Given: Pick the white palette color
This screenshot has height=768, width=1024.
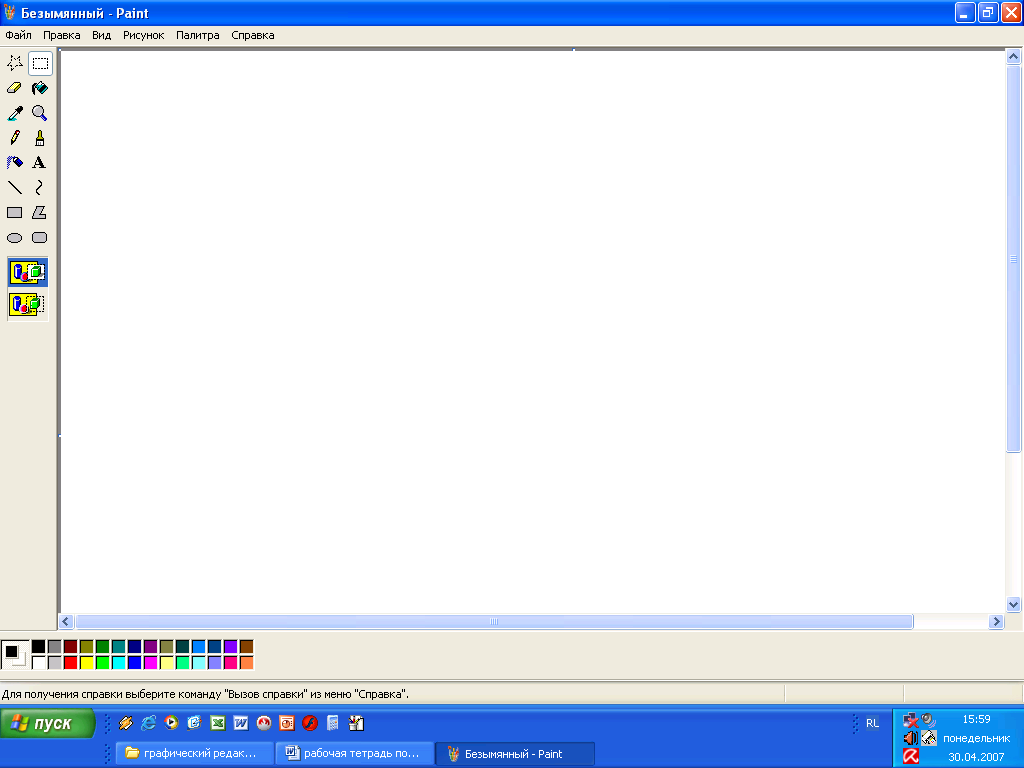Looking at the screenshot, I should tap(39, 663).
